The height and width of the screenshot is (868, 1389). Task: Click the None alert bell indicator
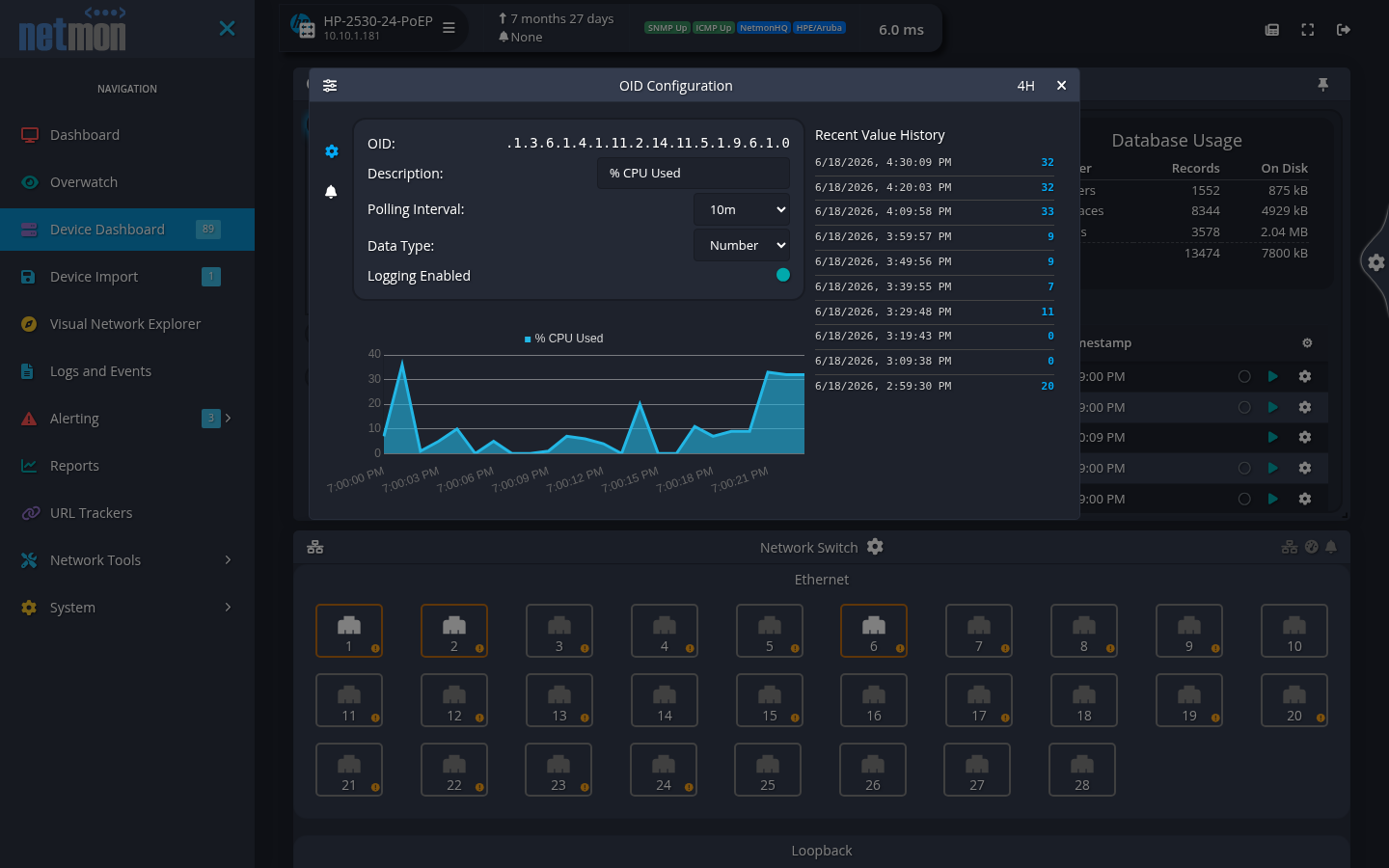(x=521, y=37)
